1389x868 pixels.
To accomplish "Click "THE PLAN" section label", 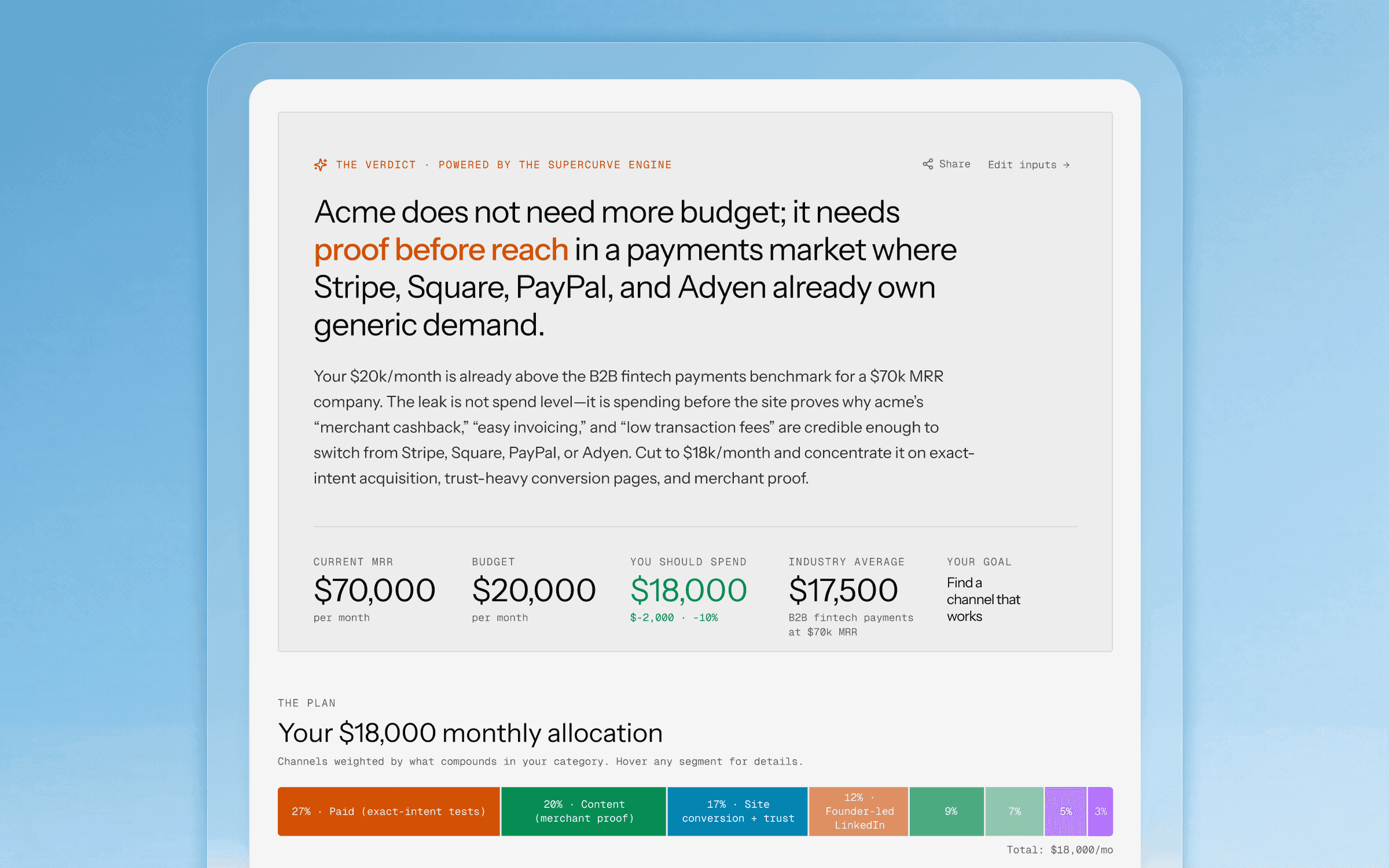I will (x=307, y=703).
